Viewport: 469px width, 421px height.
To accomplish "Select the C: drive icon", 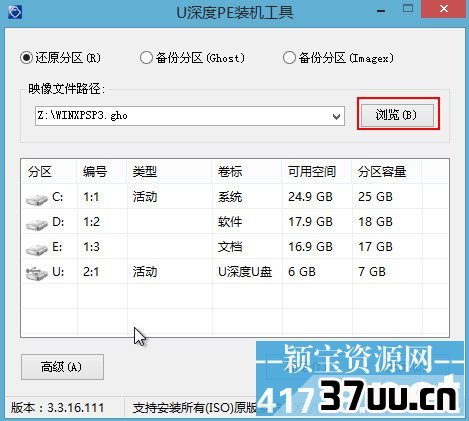I will (x=37, y=200).
